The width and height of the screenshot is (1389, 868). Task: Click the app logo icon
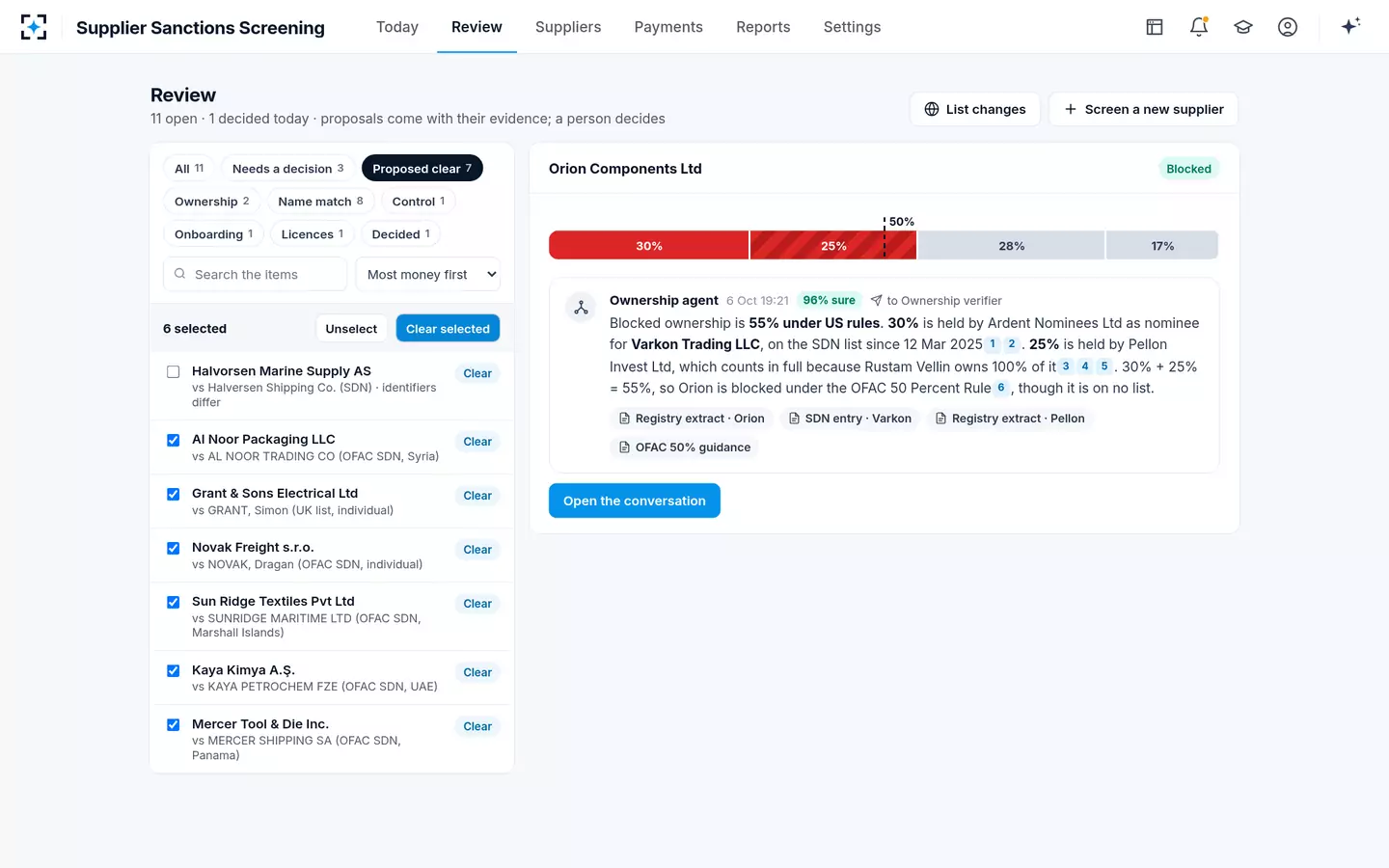coord(34,27)
